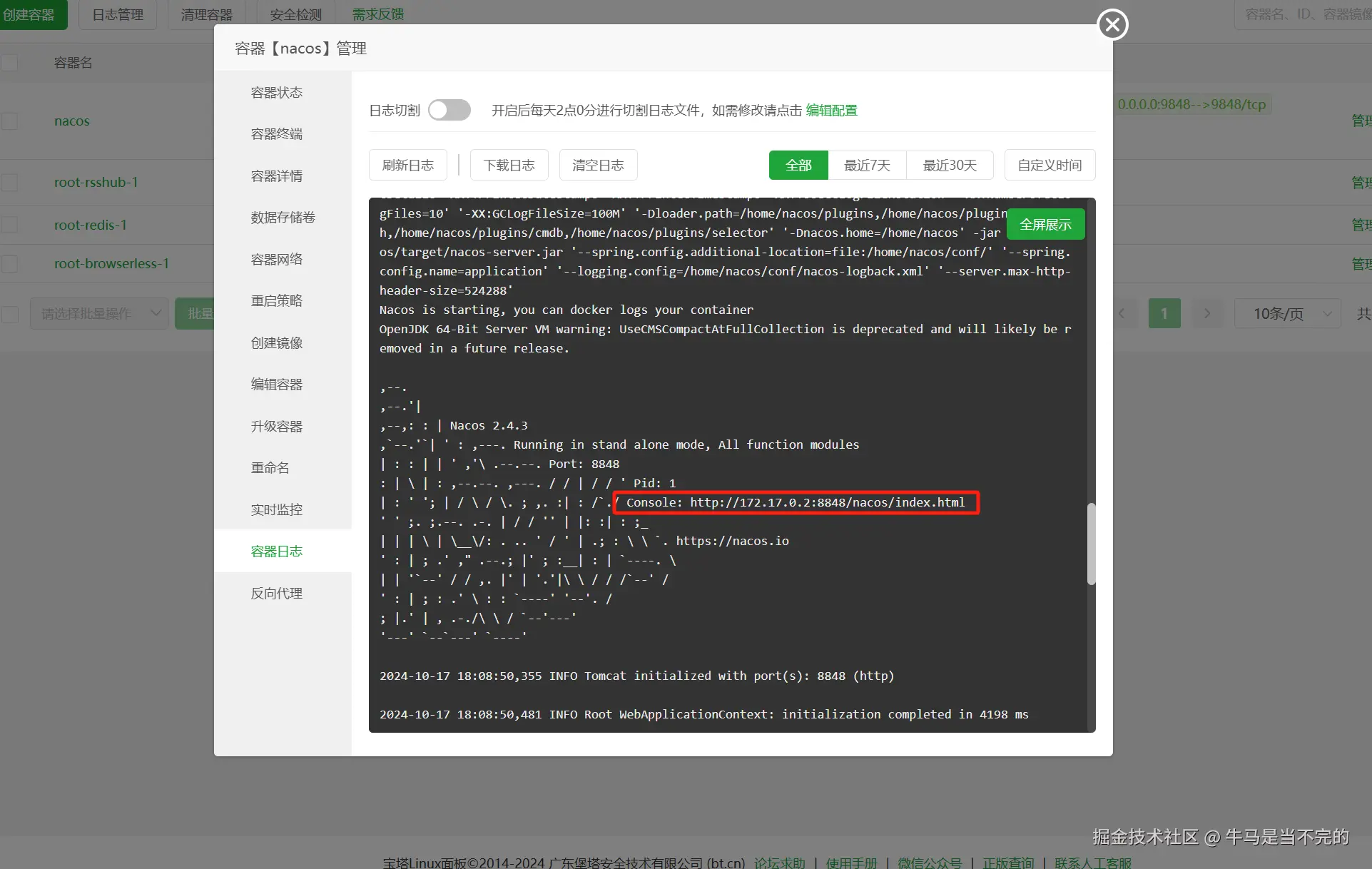Screen dimensions: 1372x869
Task: Click the 全屏展示 fullscreen log button
Action: [x=1045, y=225]
